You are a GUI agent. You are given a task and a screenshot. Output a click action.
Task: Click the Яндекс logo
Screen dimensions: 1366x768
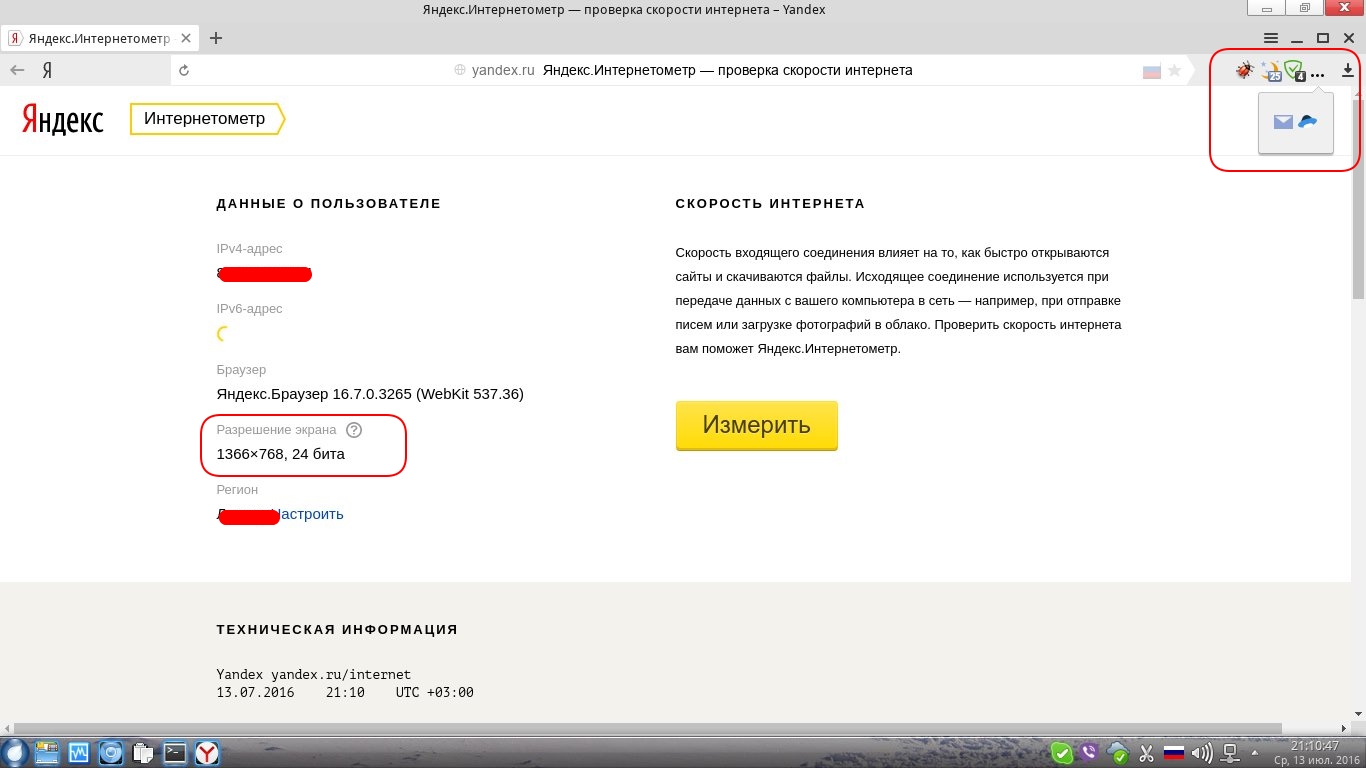62,120
